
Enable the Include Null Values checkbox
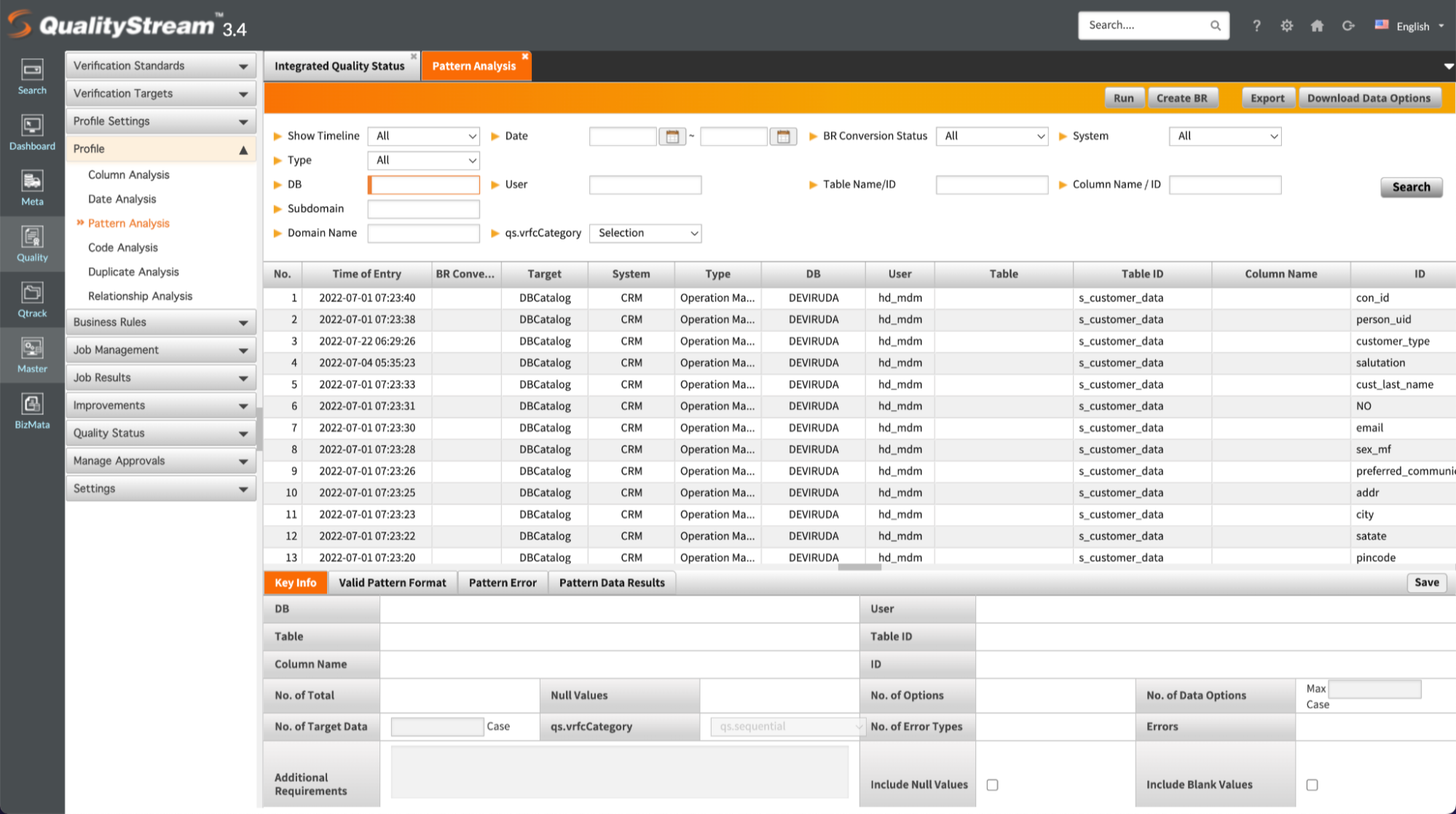991,785
